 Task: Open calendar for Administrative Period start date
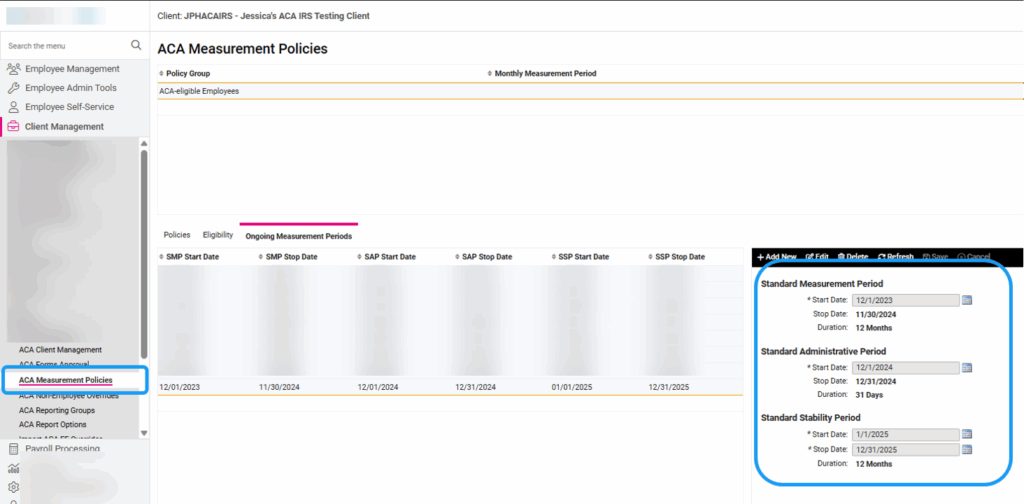tap(967, 367)
